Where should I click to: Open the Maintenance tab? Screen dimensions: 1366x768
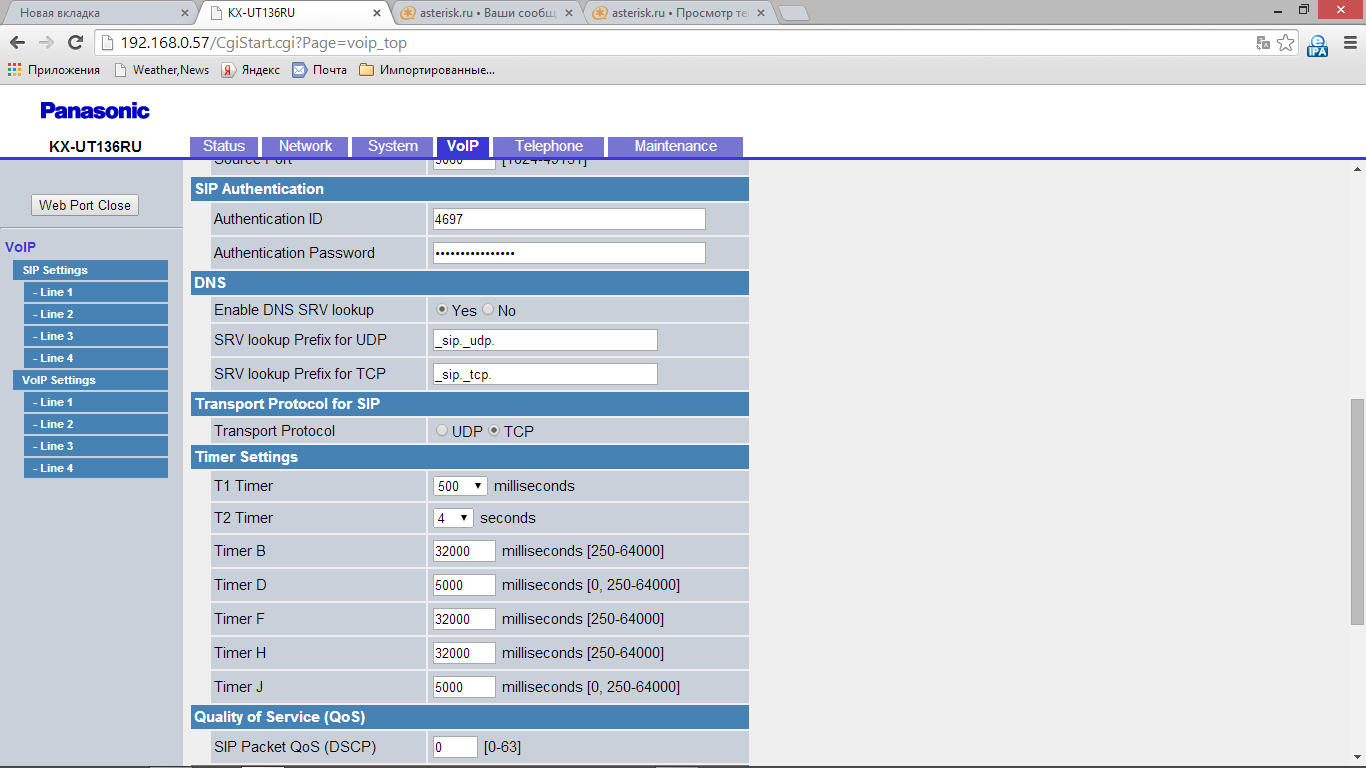coord(675,146)
